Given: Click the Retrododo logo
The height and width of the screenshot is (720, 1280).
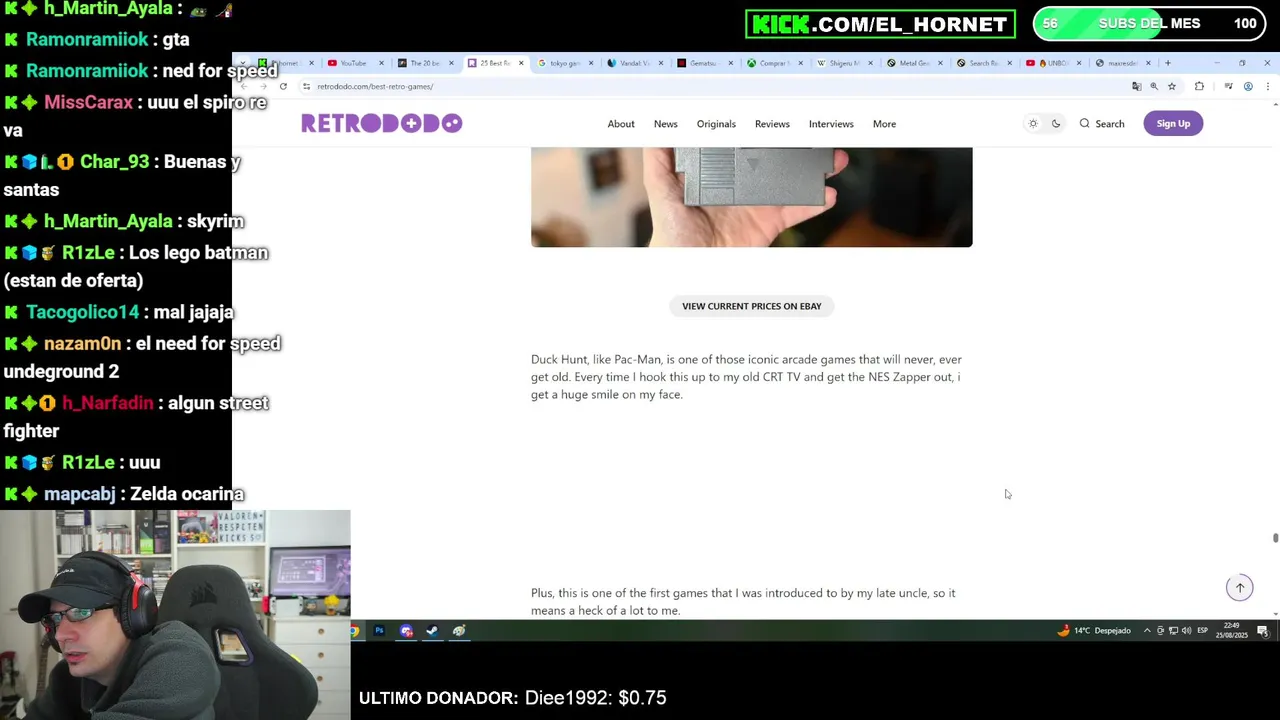Looking at the screenshot, I should pyautogui.click(x=381, y=123).
